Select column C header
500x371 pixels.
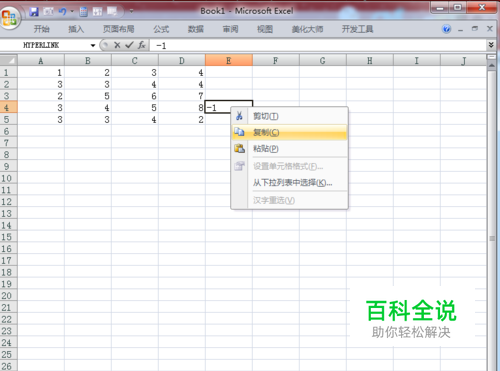pos(135,61)
